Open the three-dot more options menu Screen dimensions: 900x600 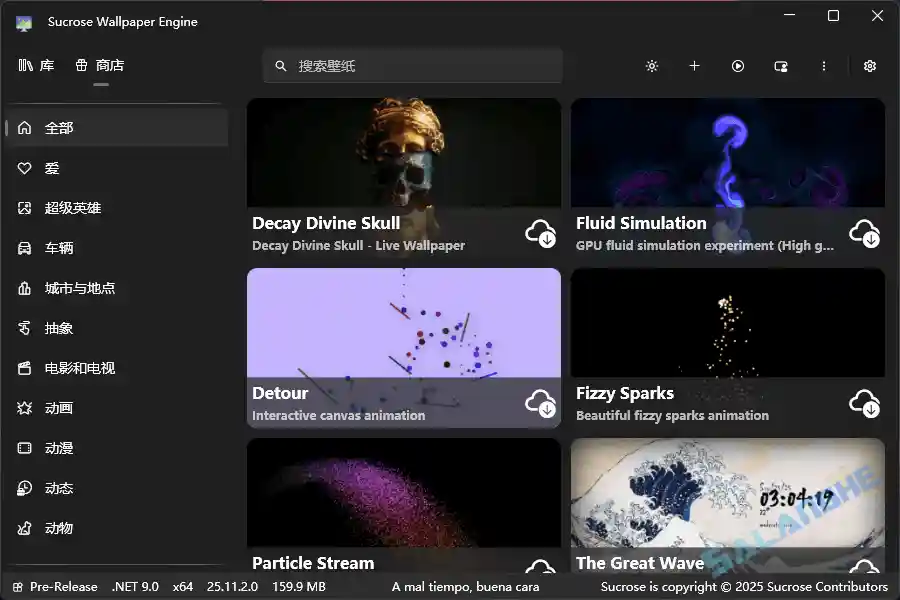pos(823,66)
